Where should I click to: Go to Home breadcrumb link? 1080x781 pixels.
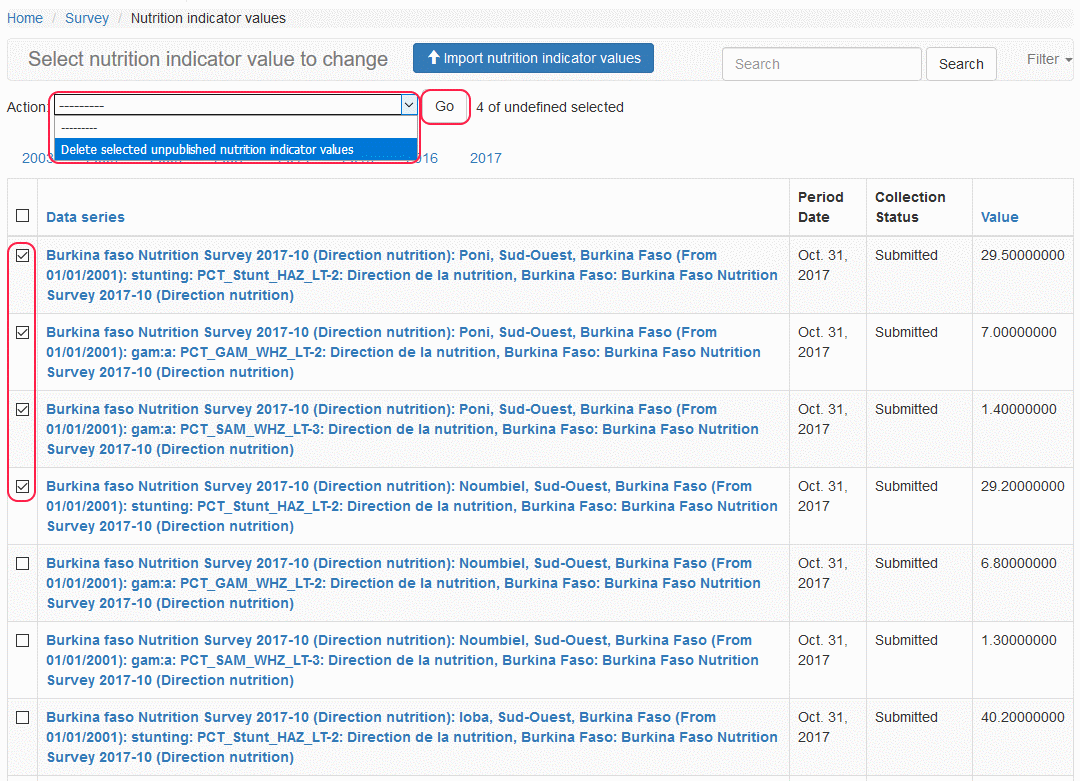pos(25,18)
